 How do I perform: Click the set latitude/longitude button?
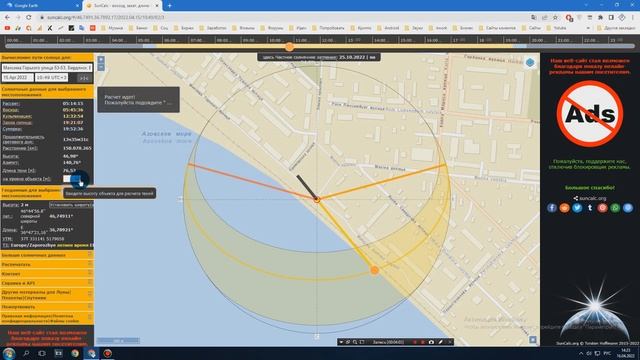coord(71,205)
